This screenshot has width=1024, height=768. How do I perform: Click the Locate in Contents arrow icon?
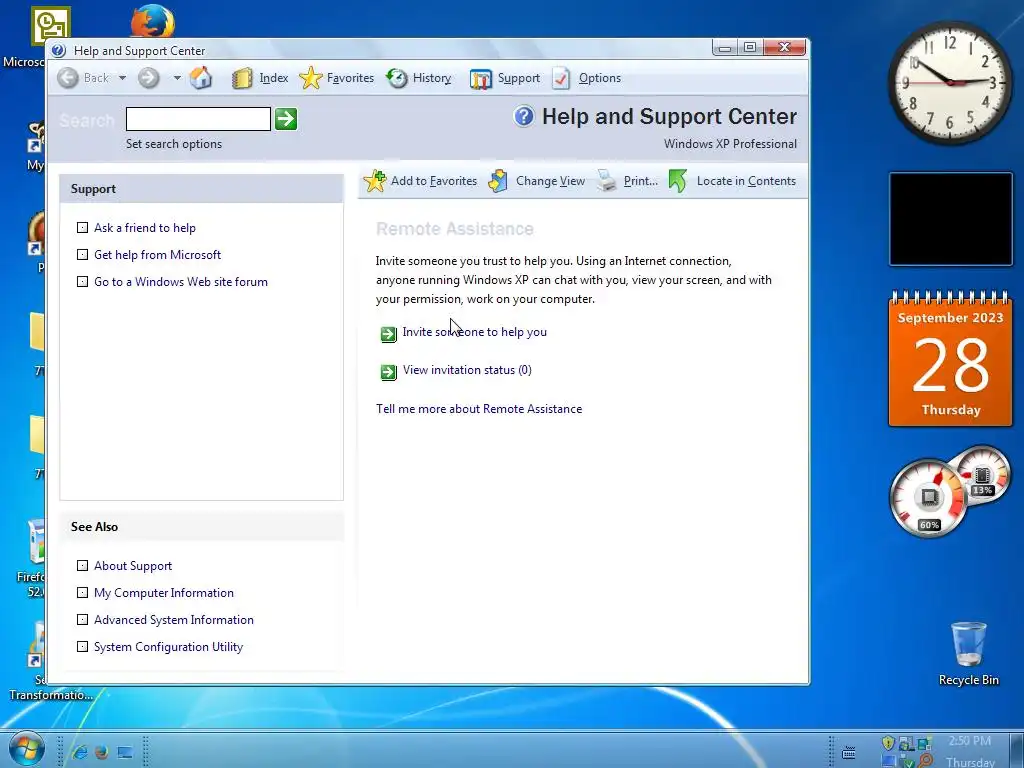[x=678, y=181]
